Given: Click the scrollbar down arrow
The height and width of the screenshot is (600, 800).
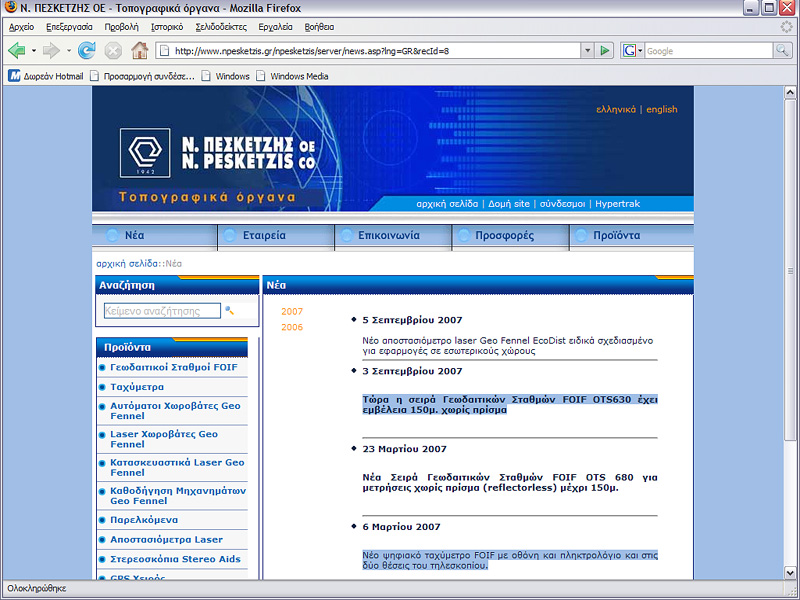Looking at the screenshot, I should click(790, 572).
